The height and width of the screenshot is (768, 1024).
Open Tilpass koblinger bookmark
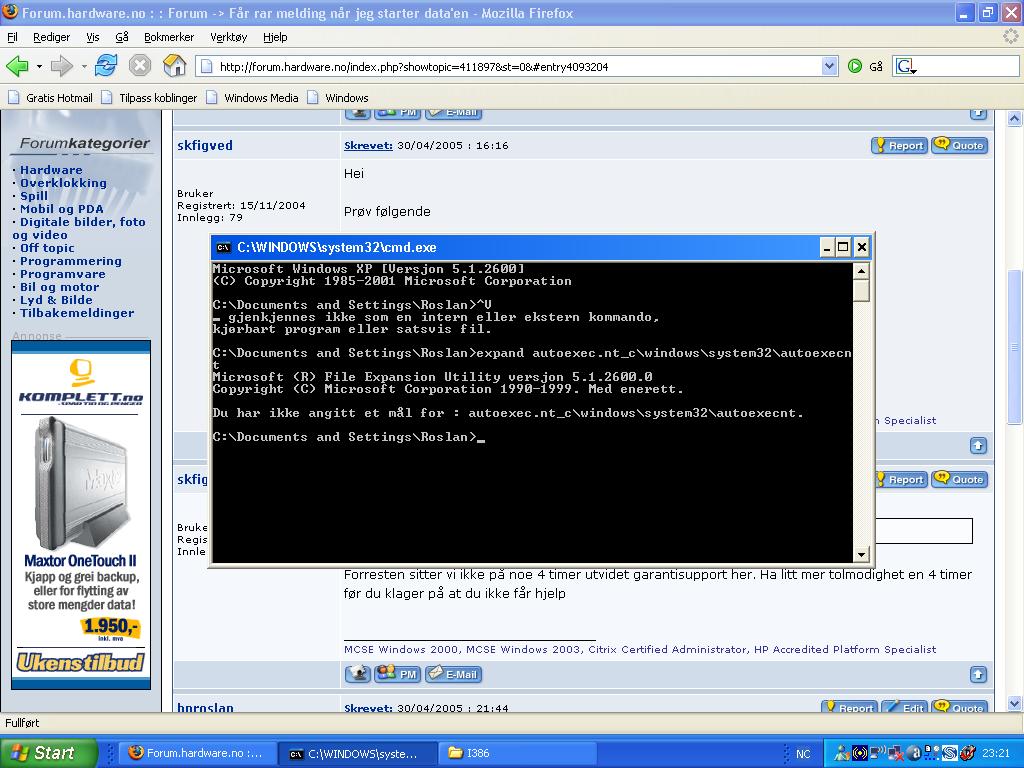tap(150, 98)
